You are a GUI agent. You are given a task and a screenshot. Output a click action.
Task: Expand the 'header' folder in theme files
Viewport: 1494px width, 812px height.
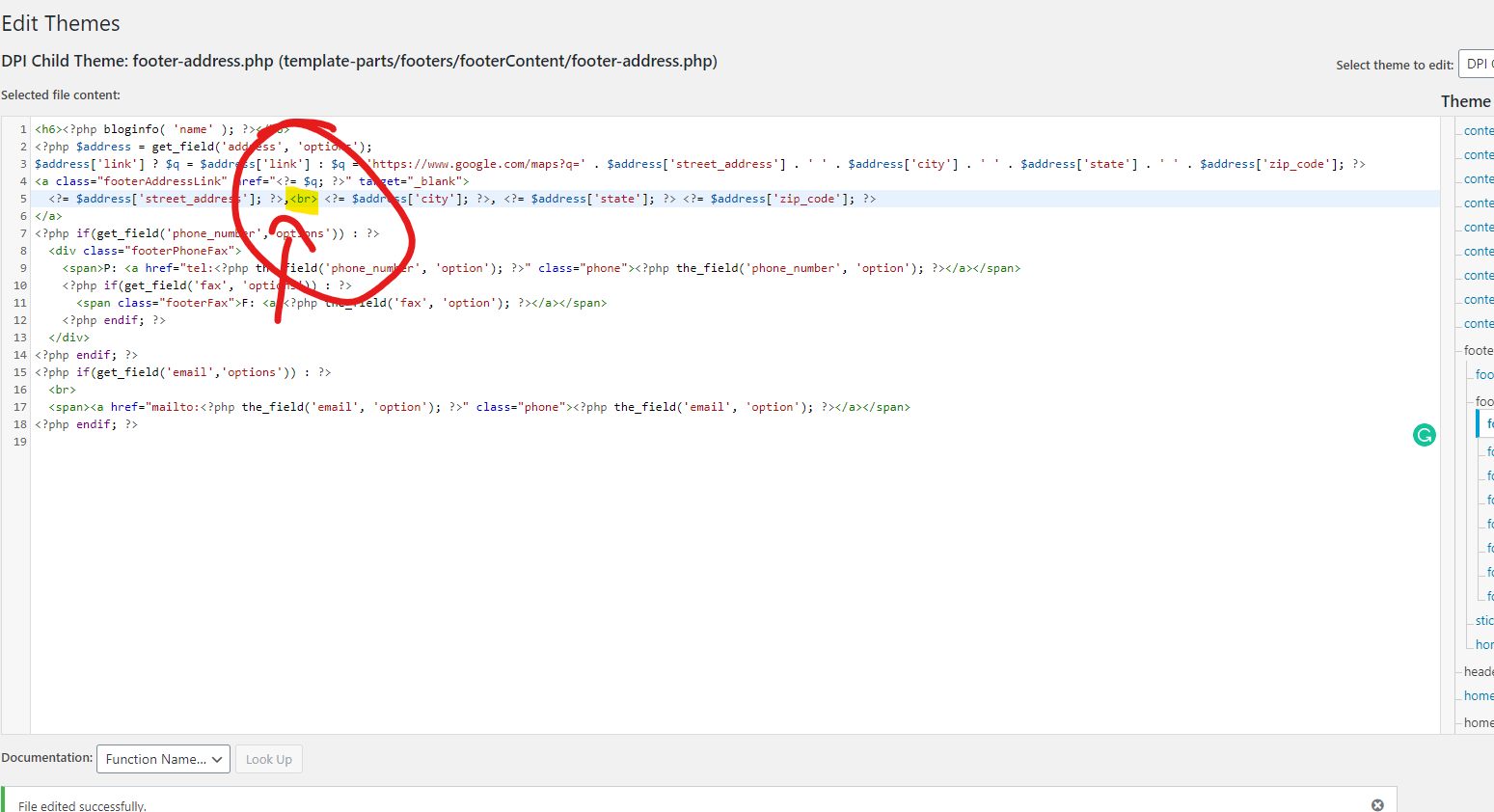click(1478, 671)
